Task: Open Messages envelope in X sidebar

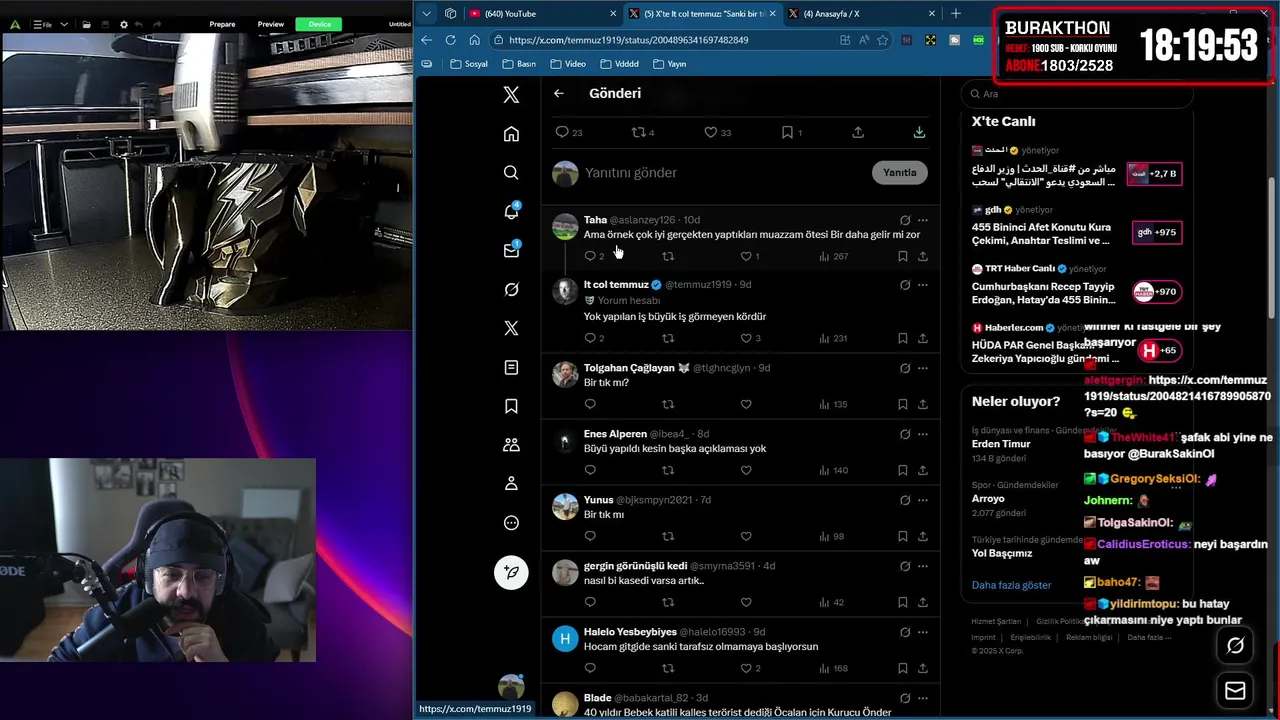Action: (511, 250)
